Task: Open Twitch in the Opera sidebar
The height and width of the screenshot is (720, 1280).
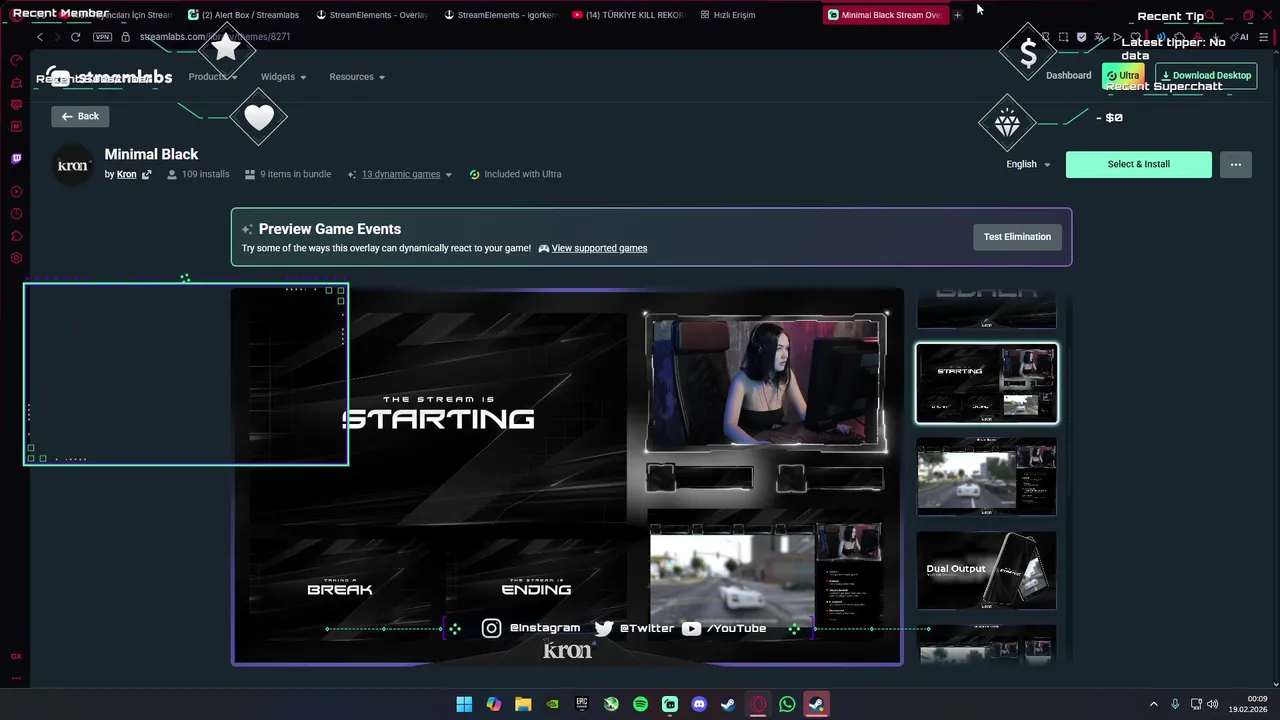Action: 16,158
